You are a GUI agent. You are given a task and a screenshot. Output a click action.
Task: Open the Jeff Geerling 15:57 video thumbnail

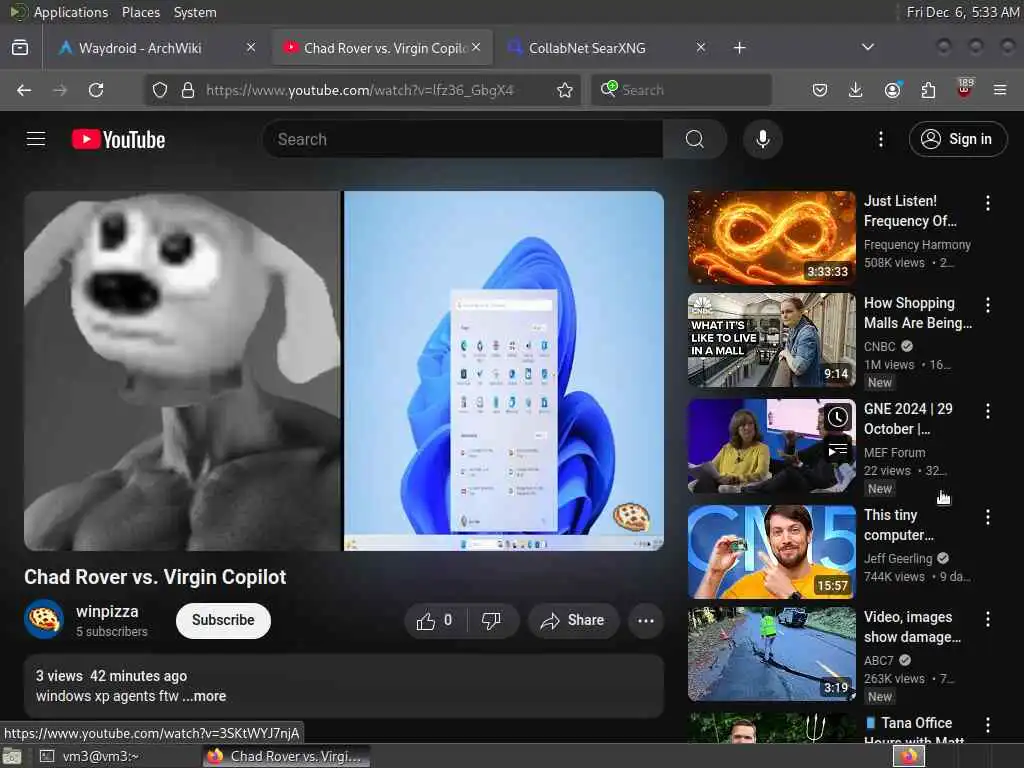tap(771, 552)
